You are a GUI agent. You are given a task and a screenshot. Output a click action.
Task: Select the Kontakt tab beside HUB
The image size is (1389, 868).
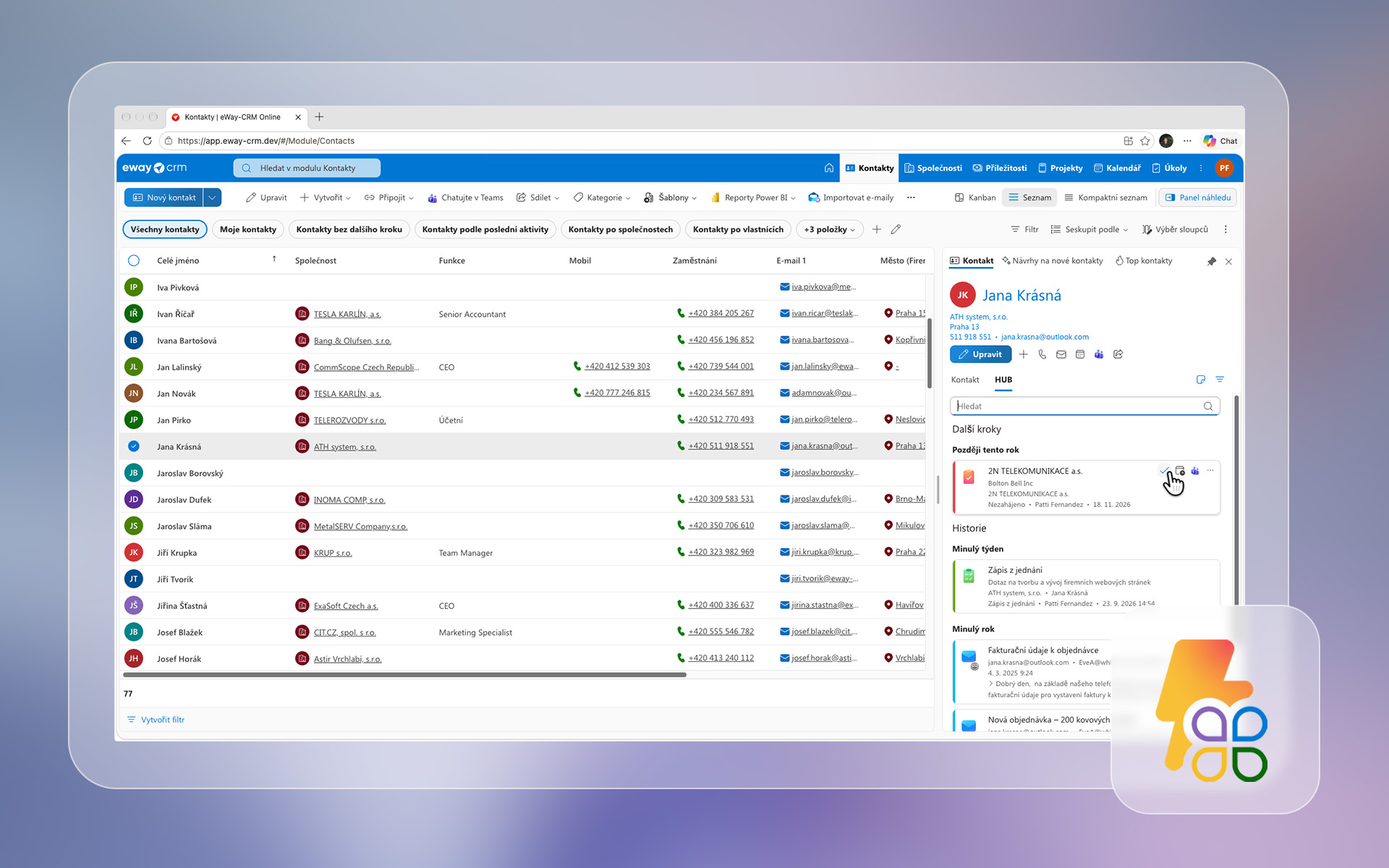click(965, 380)
